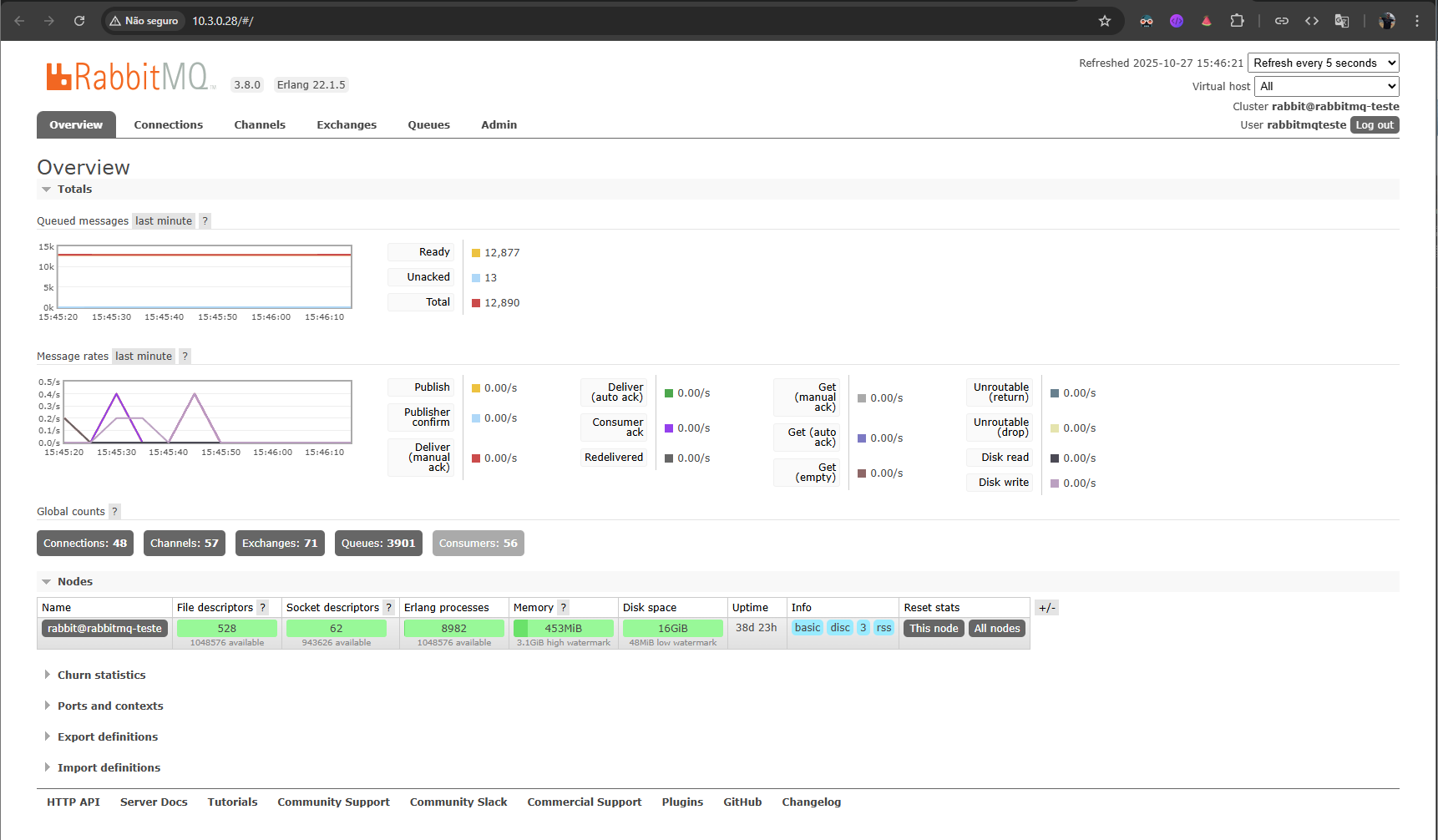Switch to the Exchanges tab
The image size is (1438, 840).
coord(347,124)
